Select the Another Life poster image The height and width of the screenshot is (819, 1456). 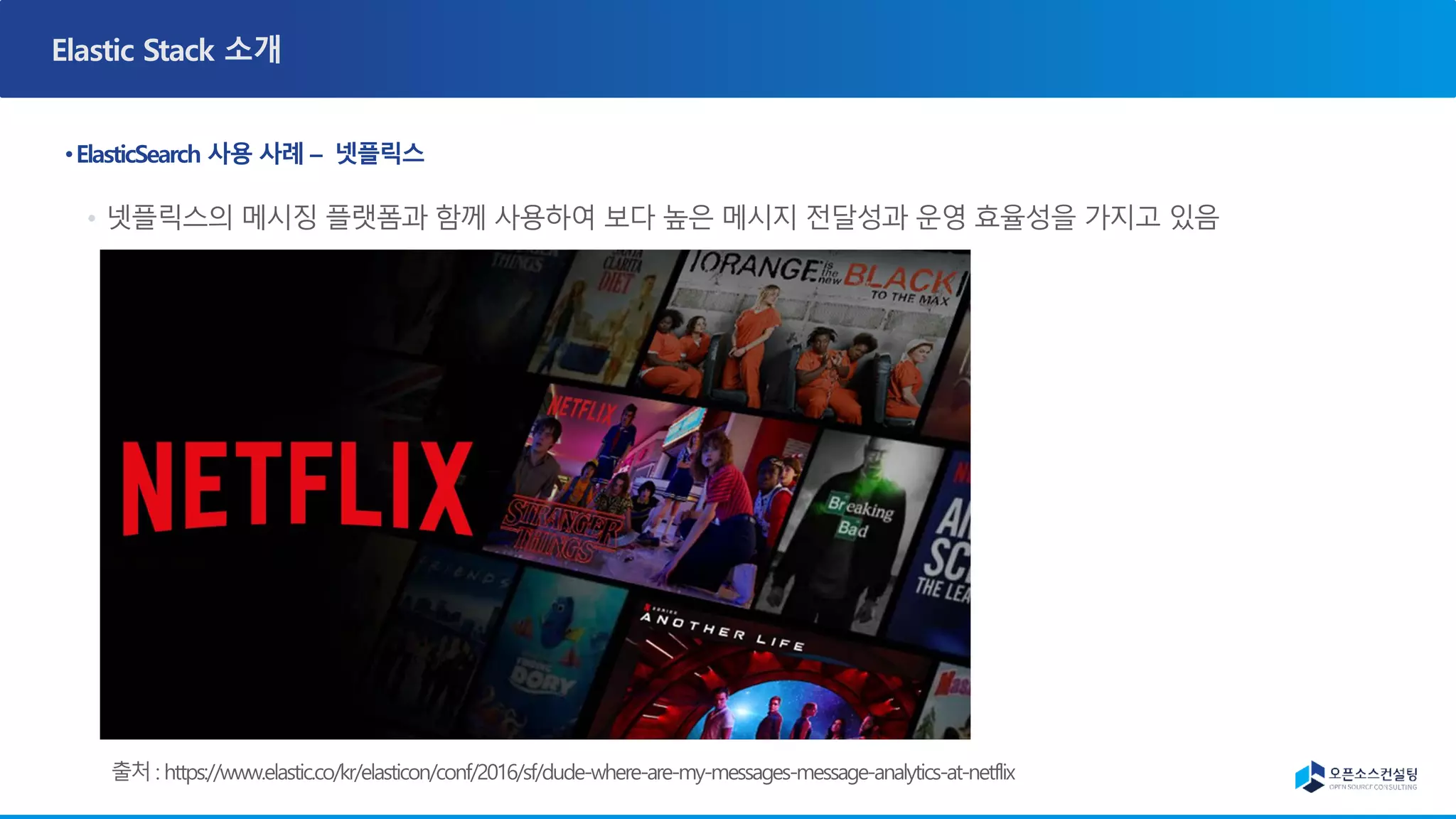768,690
